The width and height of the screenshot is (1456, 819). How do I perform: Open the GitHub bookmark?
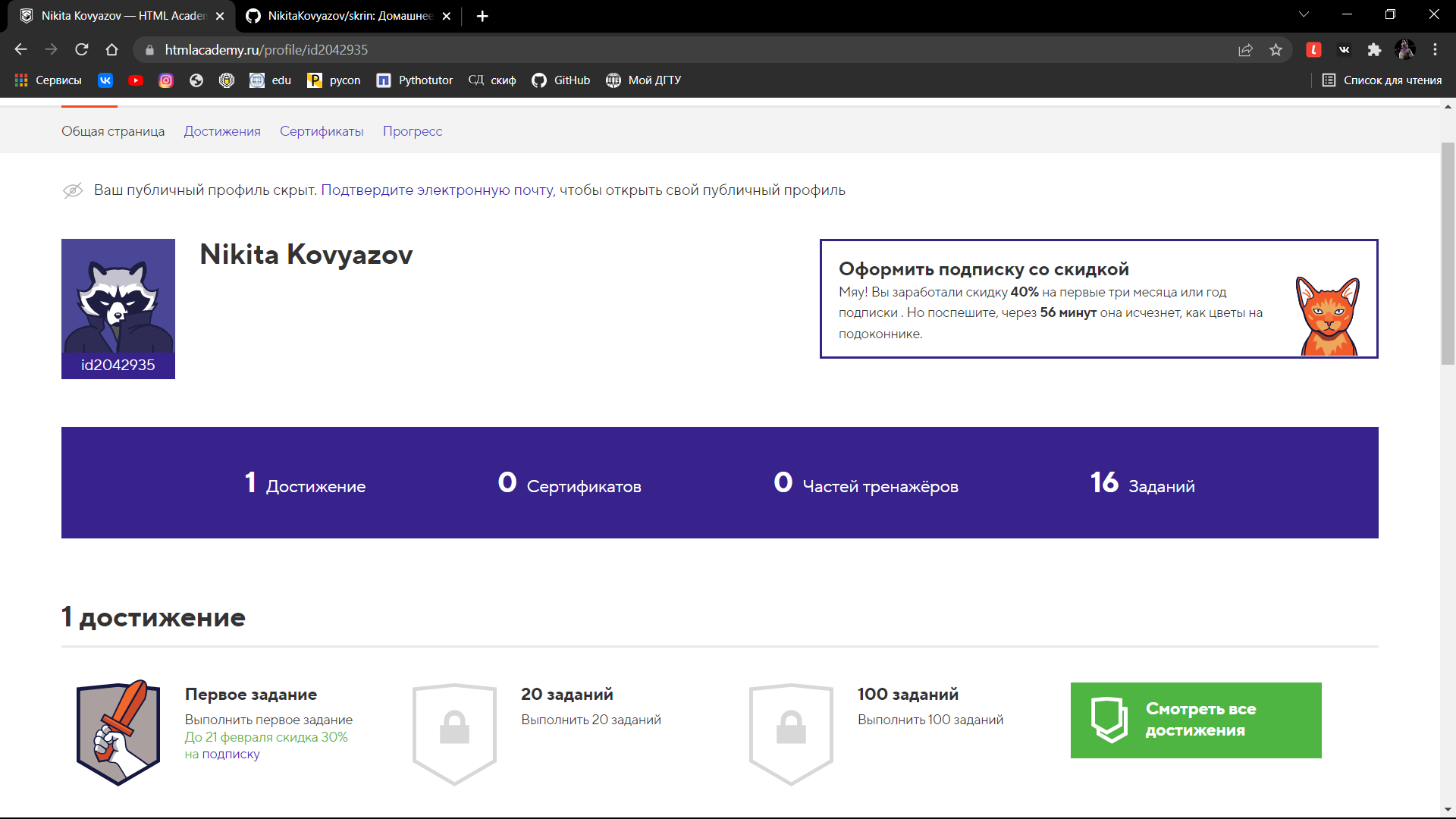561,80
